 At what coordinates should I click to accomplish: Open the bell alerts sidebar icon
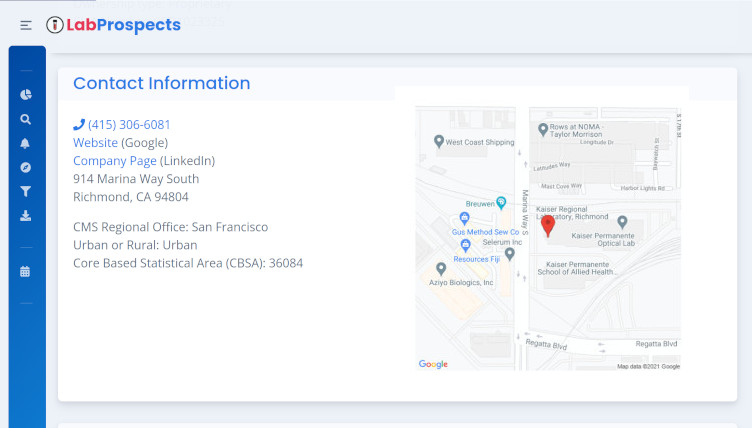25,143
